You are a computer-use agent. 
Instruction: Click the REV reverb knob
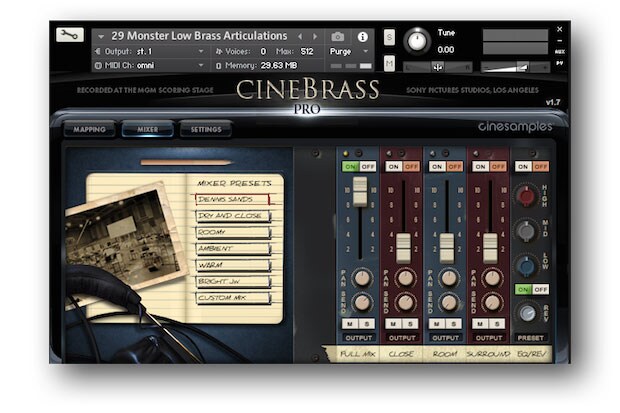coord(527,313)
